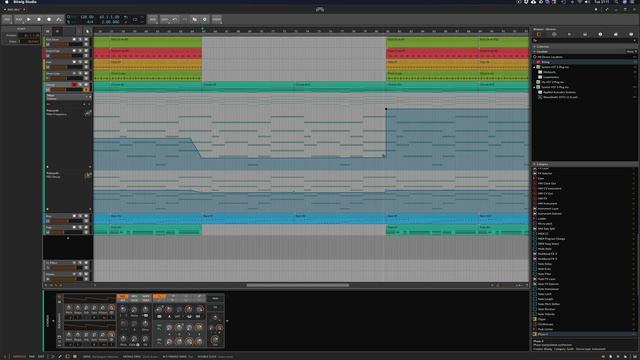Click the playhead marker on timeline ruler

tap(202, 30)
